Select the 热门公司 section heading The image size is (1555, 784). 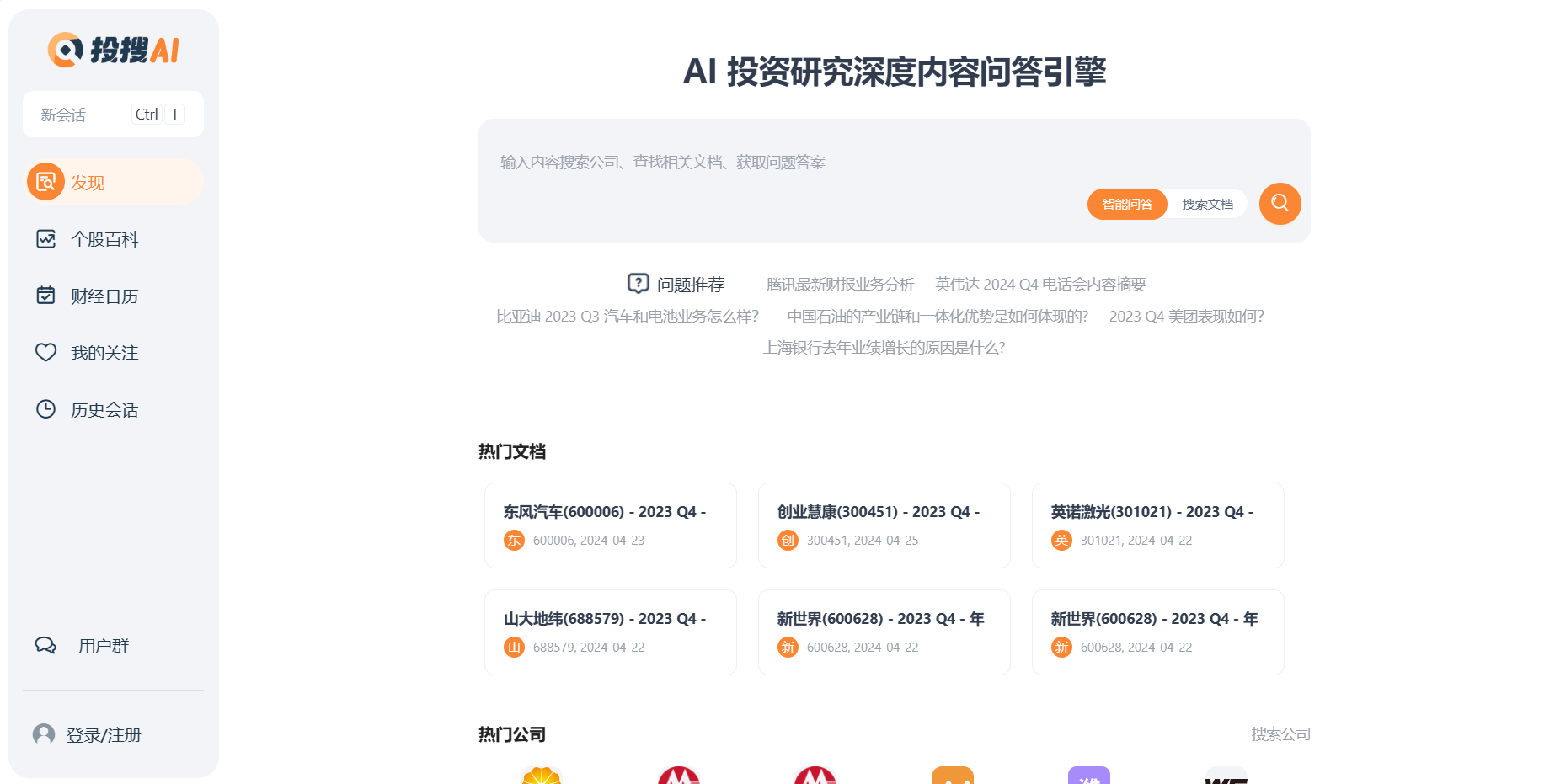pos(510,733)
